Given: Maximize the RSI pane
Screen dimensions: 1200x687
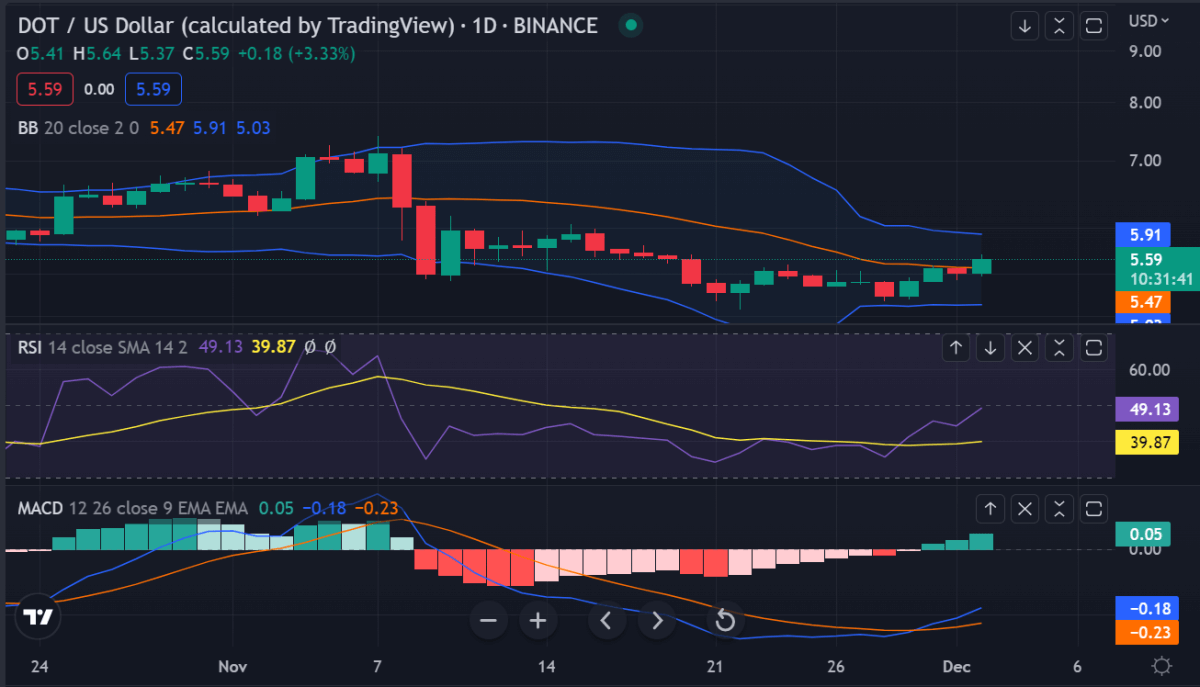Looking at the screenshot, I should pyautogui.click(x=1094, y=348).
